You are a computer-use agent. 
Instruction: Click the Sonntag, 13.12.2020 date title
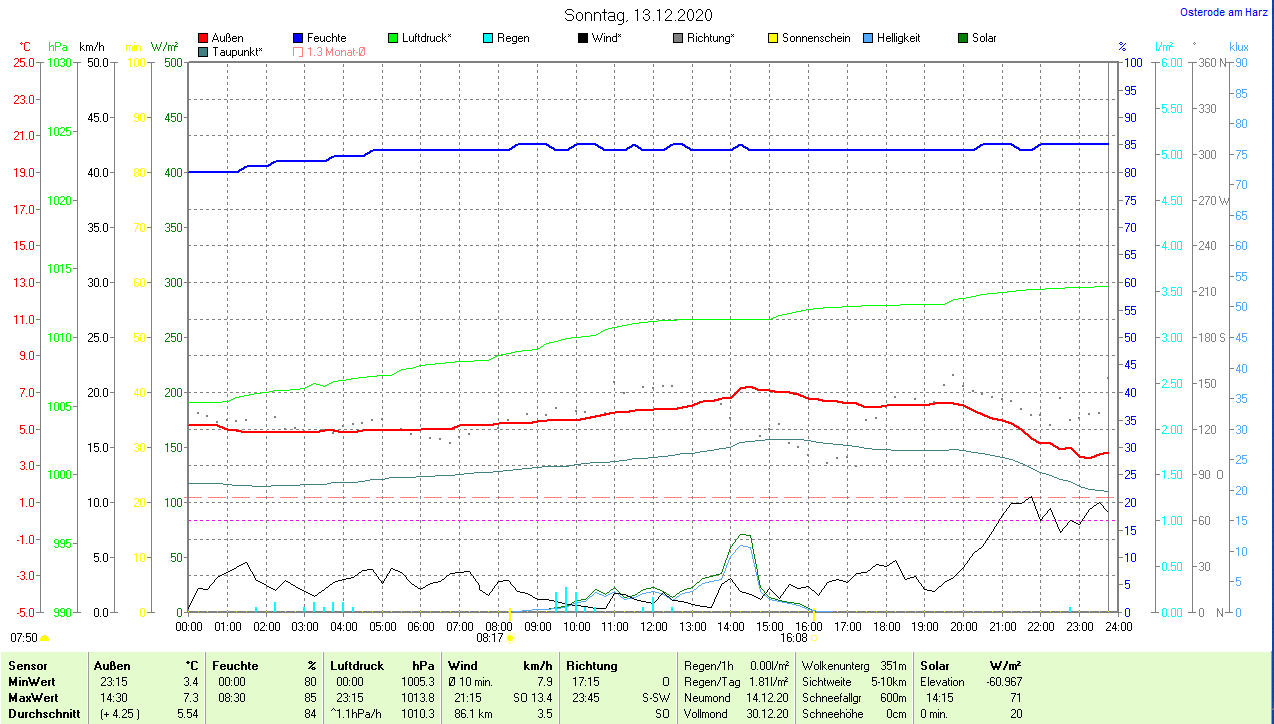coord(638,15)
